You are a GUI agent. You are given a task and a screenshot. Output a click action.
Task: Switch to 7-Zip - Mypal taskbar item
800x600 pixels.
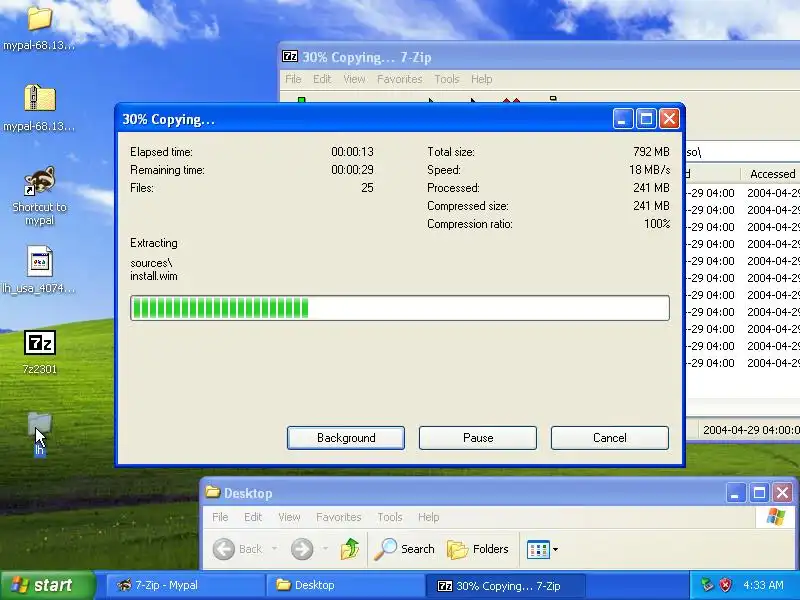click(185, 585)
